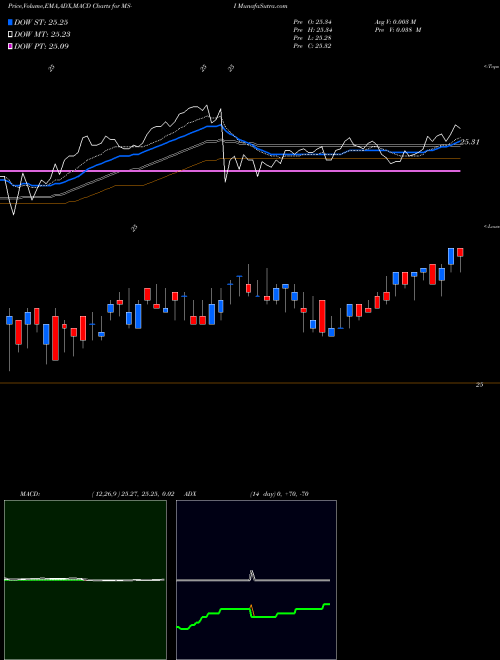The image size is (500, 660).
Task: Click the 'MACD:' panel label
Action: pyautogui.click(x=30, y=494)
